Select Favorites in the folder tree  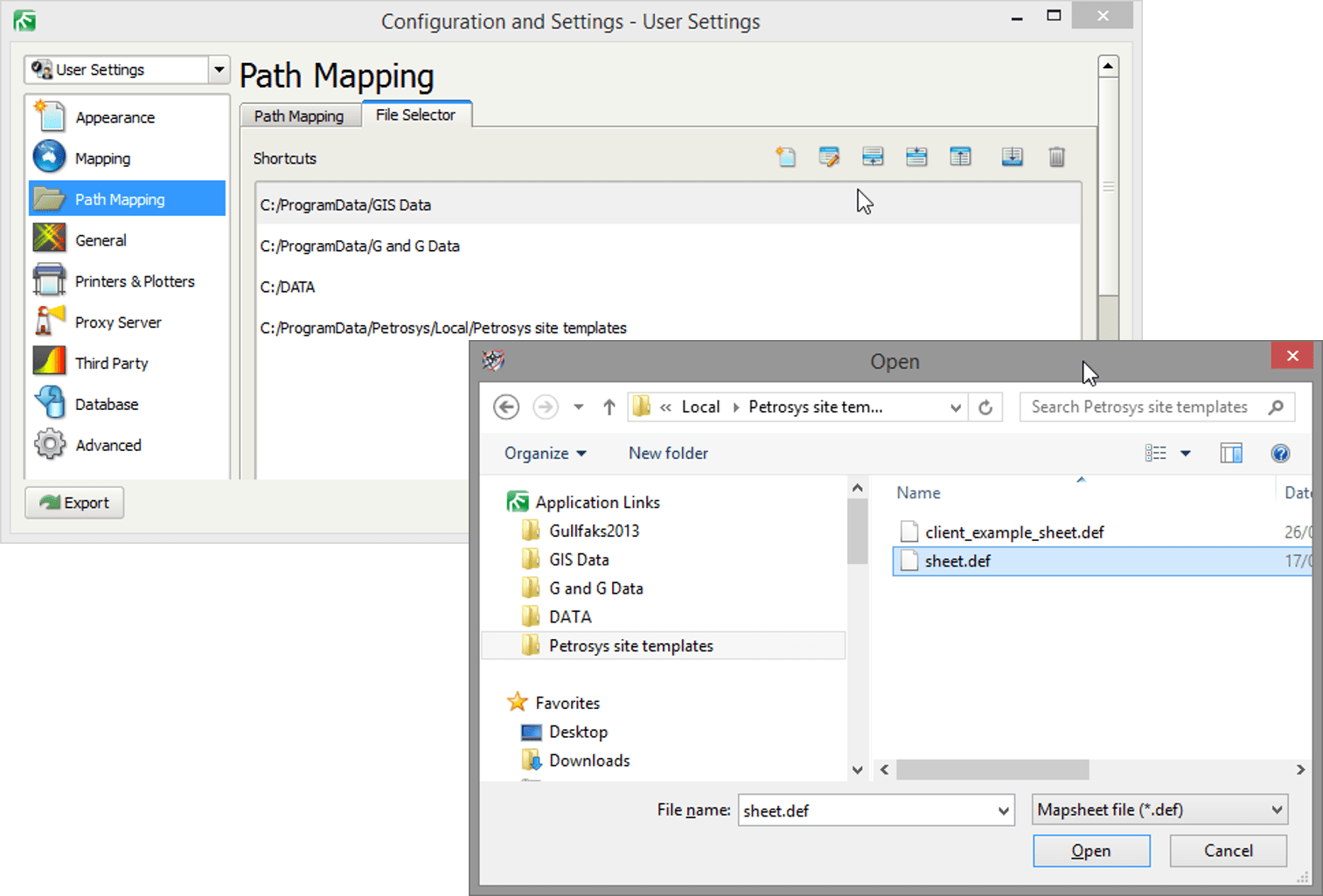[567, 704]
